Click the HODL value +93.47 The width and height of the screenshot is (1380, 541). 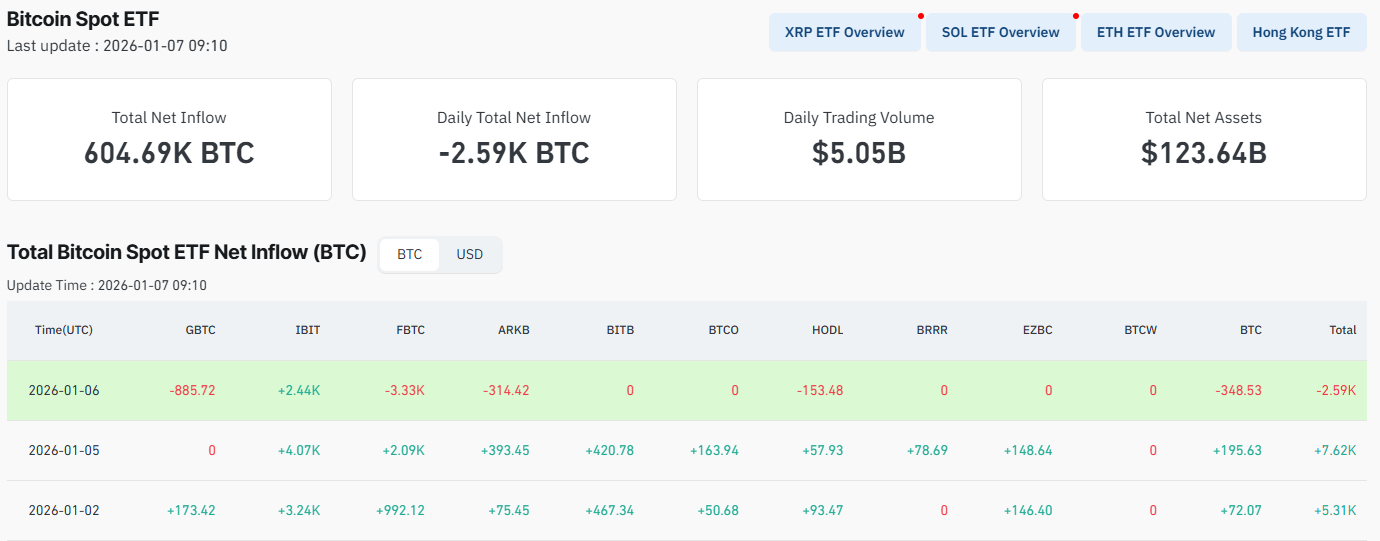coord(822,510)
